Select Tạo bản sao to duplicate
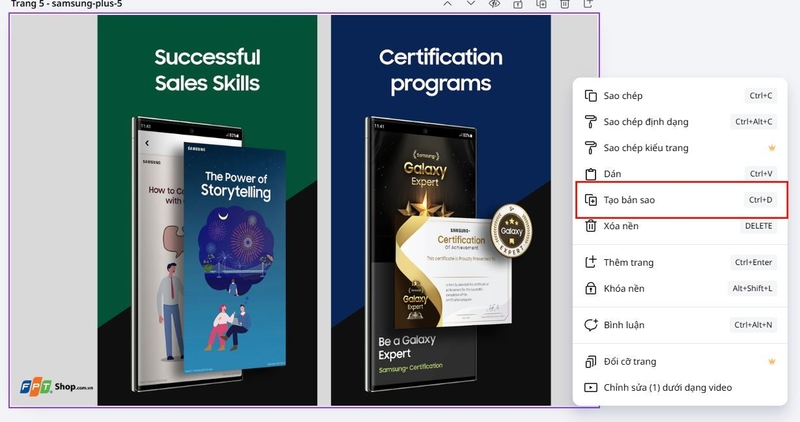The image size is (800, 422). click(x=680, y=200)
